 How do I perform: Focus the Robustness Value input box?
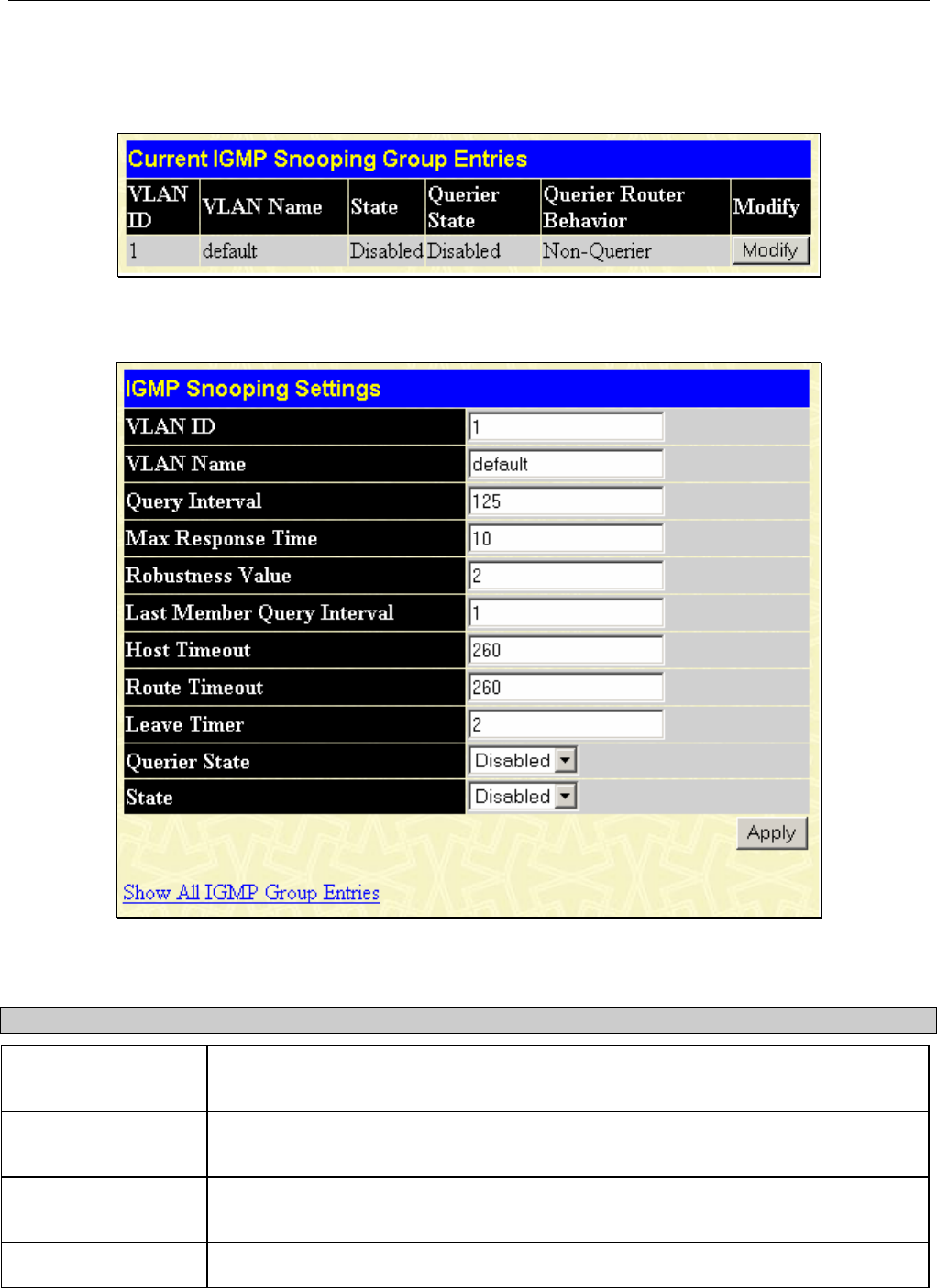566,576
